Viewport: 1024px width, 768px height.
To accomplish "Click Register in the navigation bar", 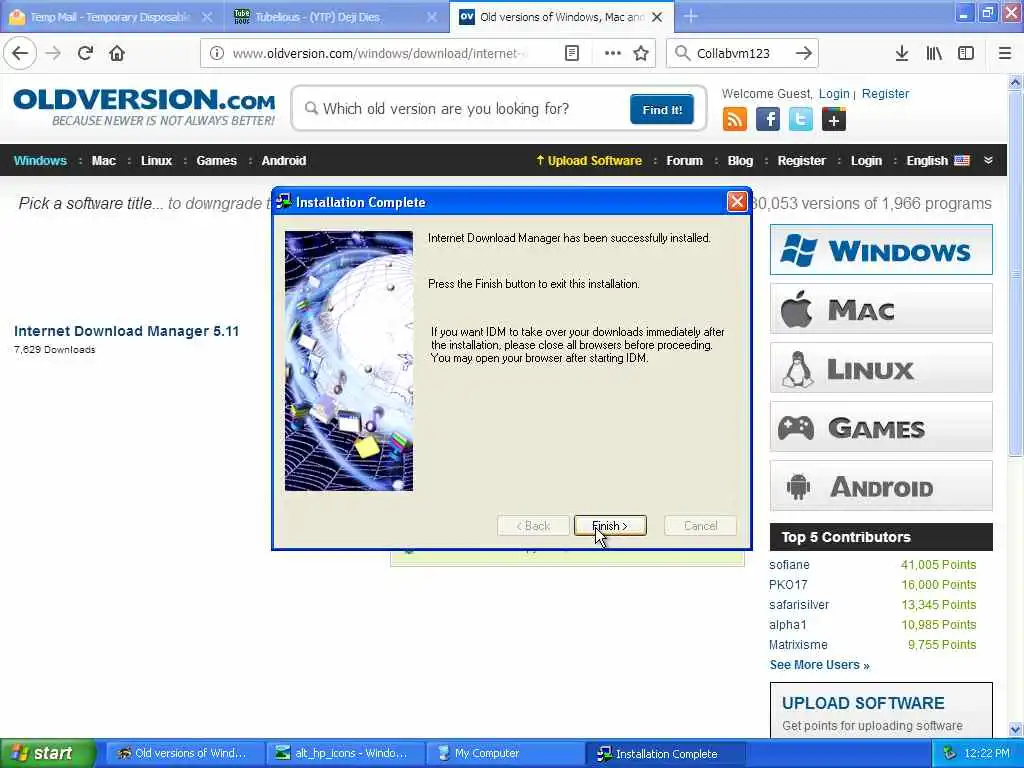I will coord(801,161).
